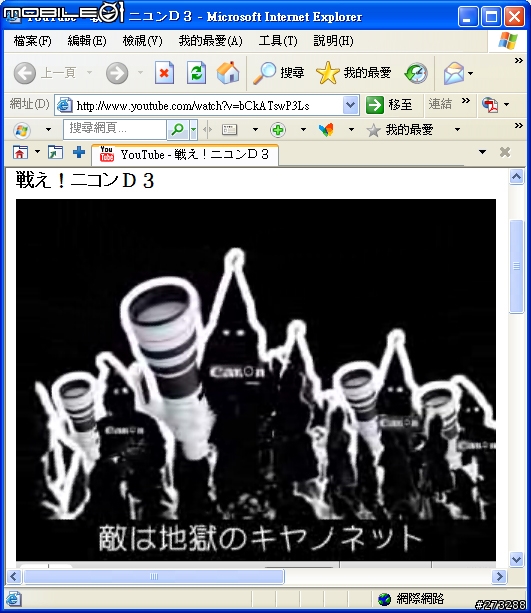Click the status bar IE page icon
The image size is (531, 613).
(x=13, y=599)
